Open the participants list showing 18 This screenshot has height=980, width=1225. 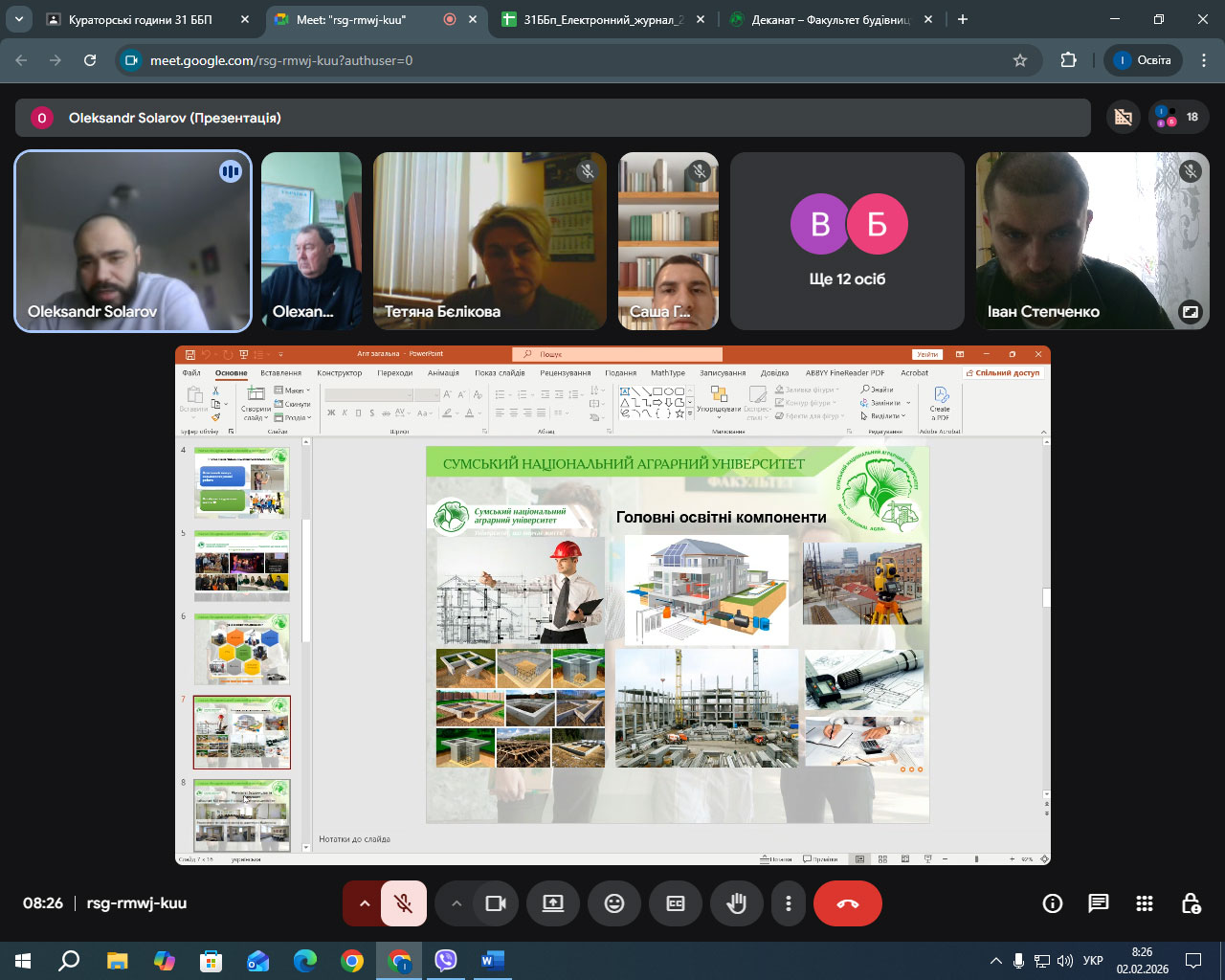click(x=1178, y=118)
